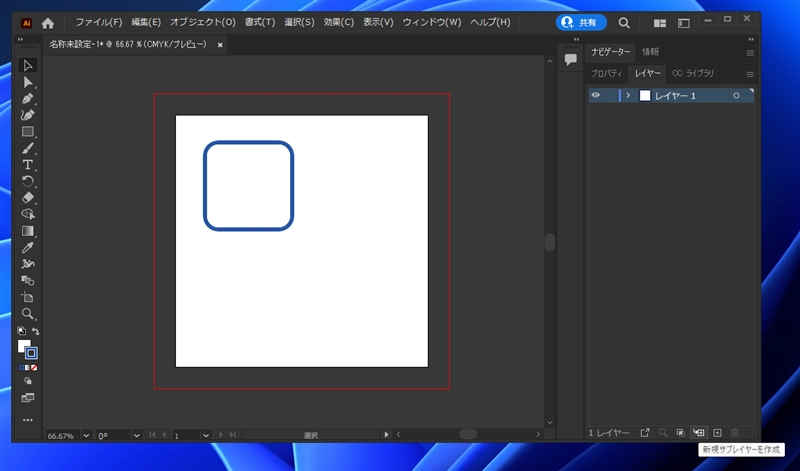Select the Paintbrush tool

click(x=28, y=148)
